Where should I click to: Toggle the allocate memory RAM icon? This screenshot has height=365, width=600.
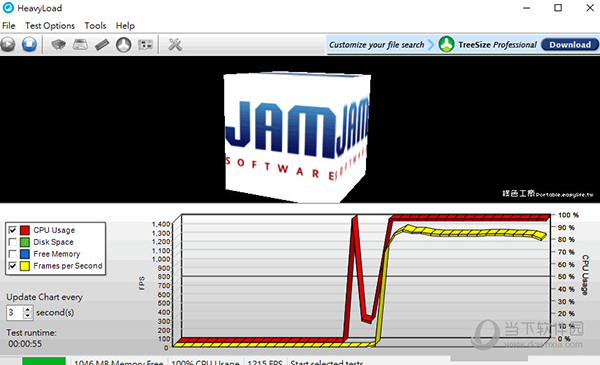click(x=102, y=45)
